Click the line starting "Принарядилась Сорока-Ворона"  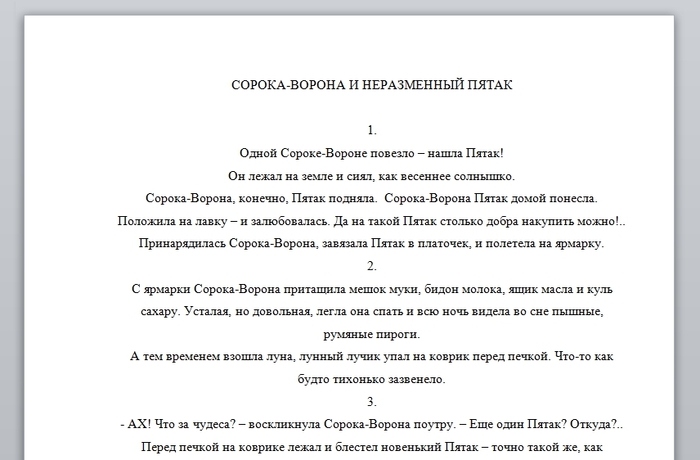[x=371, y=243]
